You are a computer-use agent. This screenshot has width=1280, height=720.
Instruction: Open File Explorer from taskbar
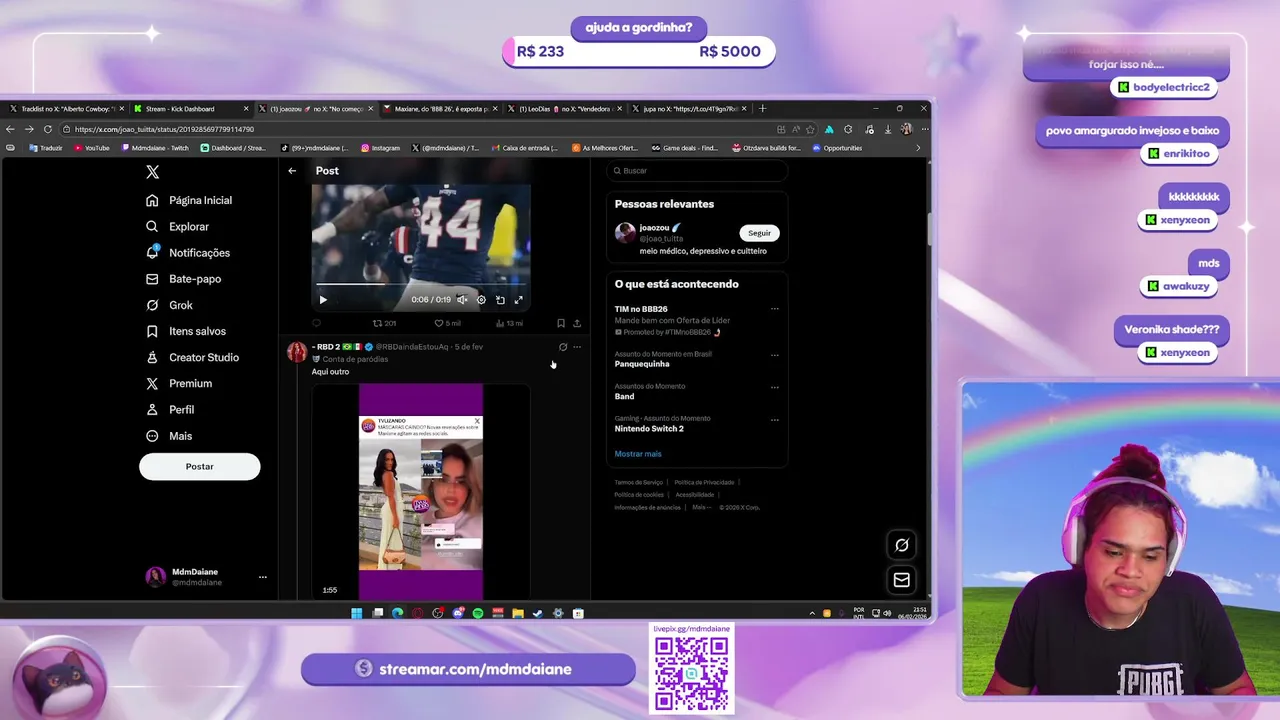[x=518, y=613]
